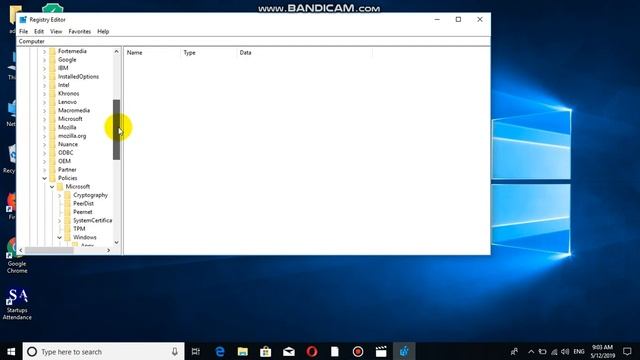Open Task View from taskbar
The height and width of the screenshot is (360, 640).
[196, 351]
